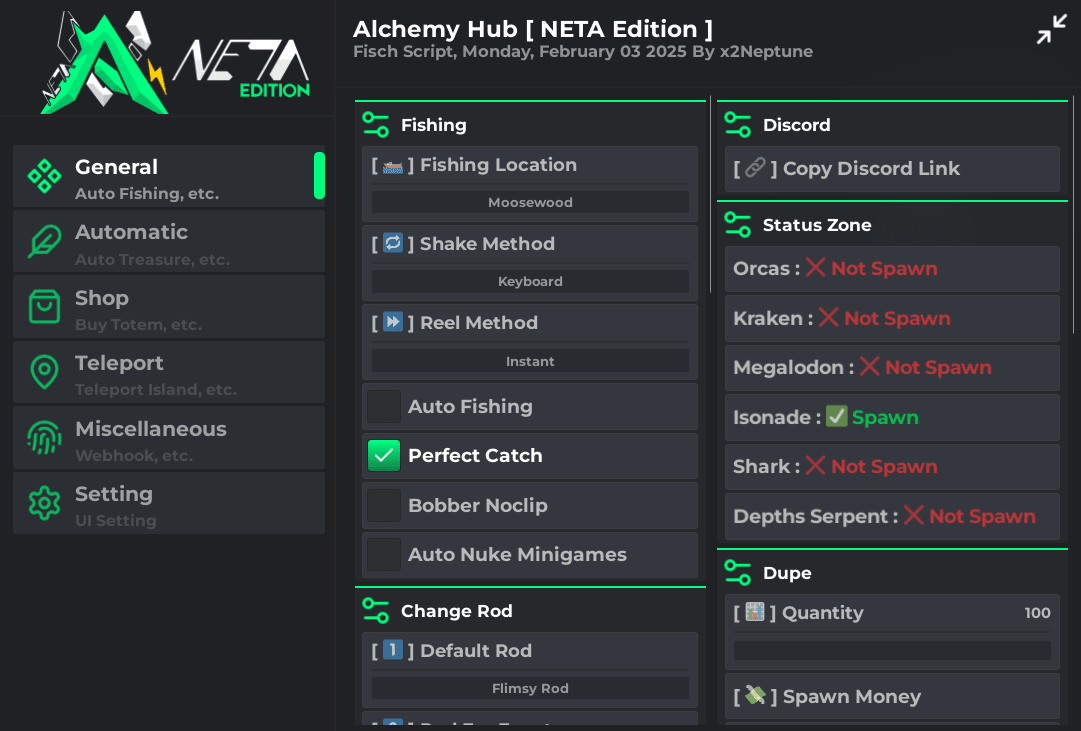The height and width of the screenshot is (731, 1081).
Task: Uncheck the Perfect Catch checkbox
Action: coord(384,456)
